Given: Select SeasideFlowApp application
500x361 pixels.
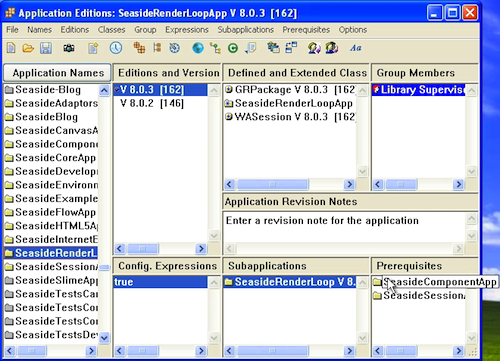Looking at the screenshot, I should [x=51, y=212].
